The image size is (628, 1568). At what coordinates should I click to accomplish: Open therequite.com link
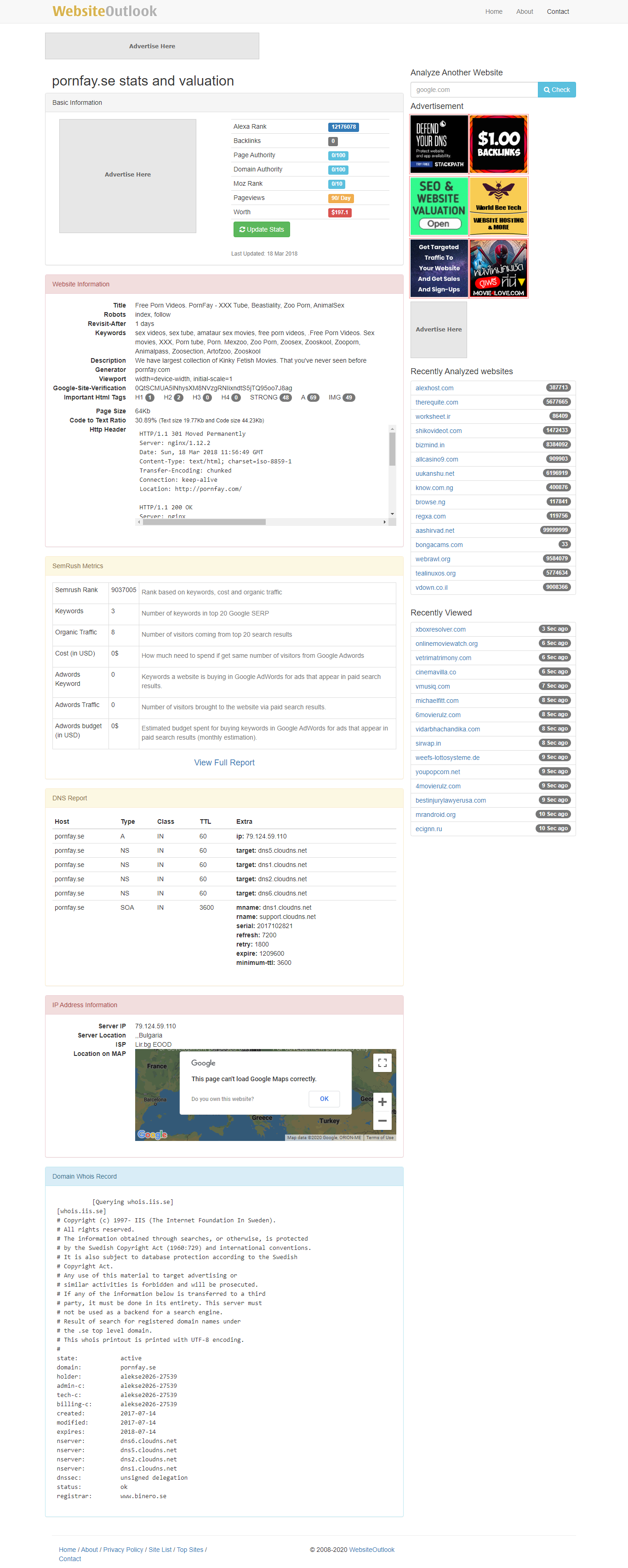click(437, 402)
